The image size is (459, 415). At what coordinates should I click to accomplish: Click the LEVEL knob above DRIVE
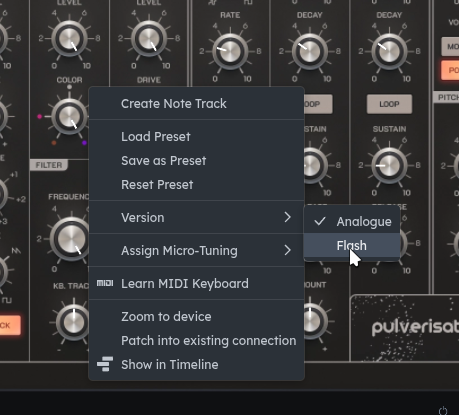coord(149,39)
